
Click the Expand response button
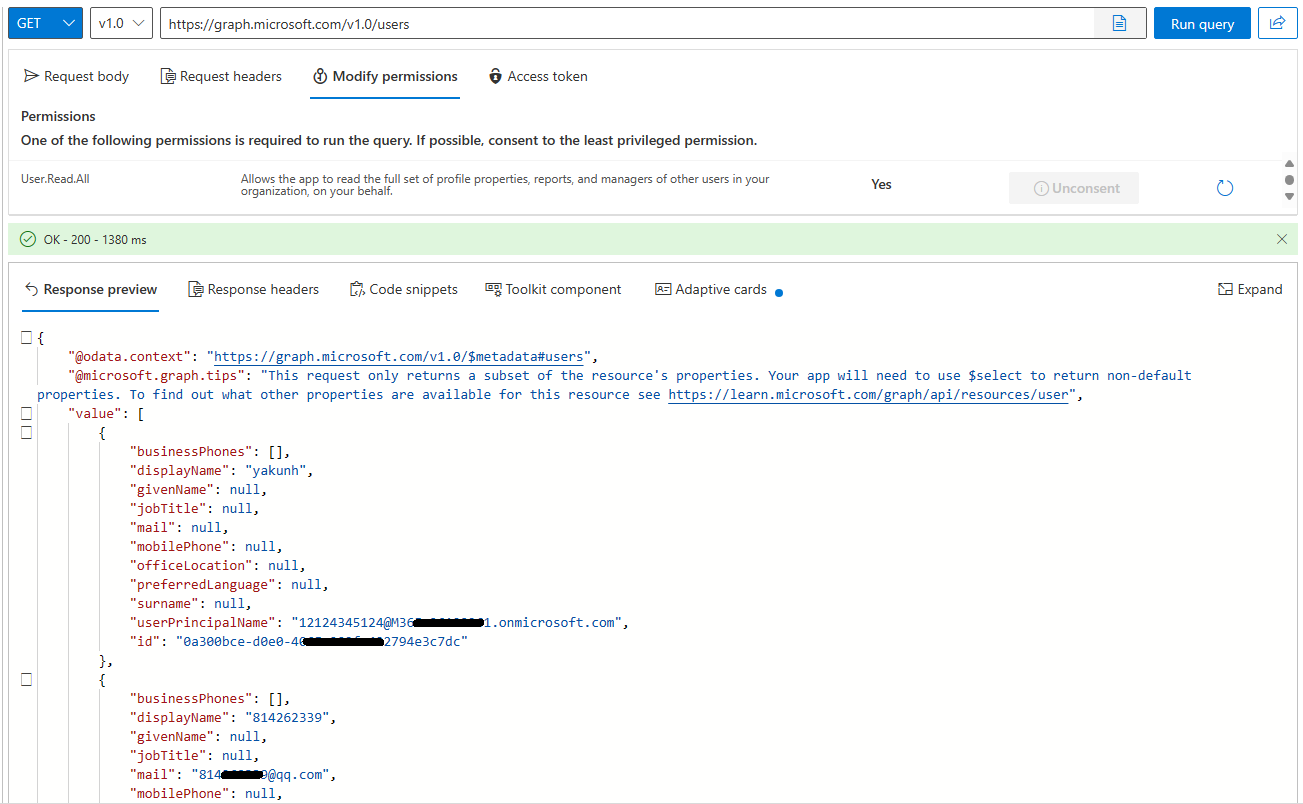pos(1250,289)
